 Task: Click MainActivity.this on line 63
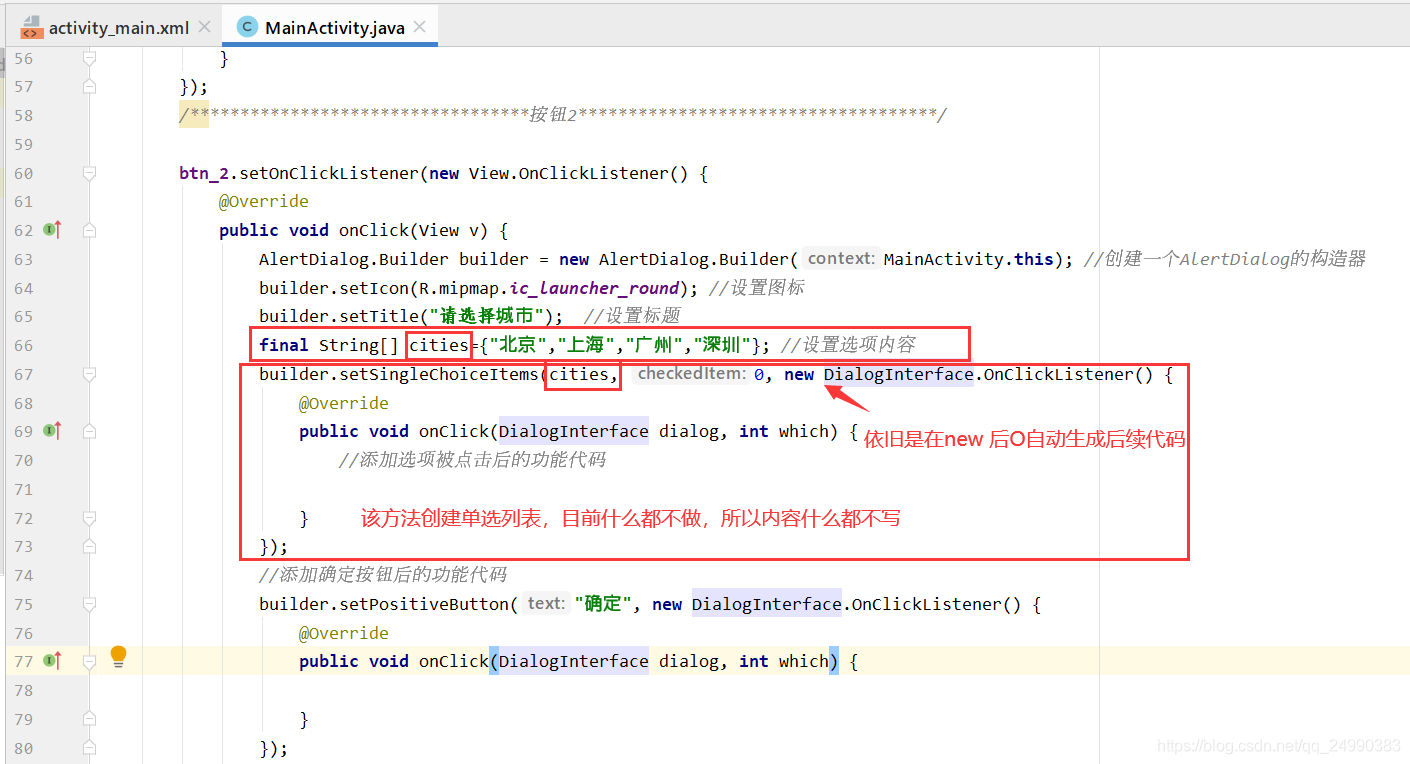click(x=969, y=259)
